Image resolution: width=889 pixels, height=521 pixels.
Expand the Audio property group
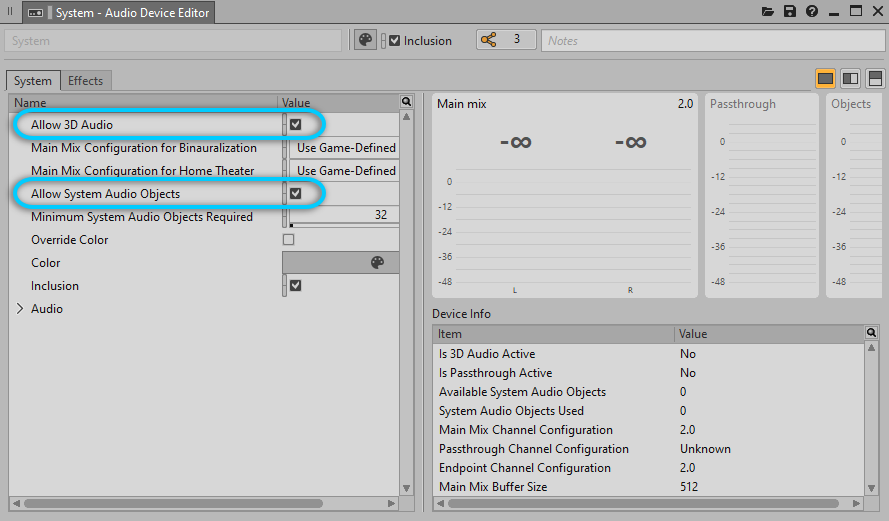tap(20, 309)
